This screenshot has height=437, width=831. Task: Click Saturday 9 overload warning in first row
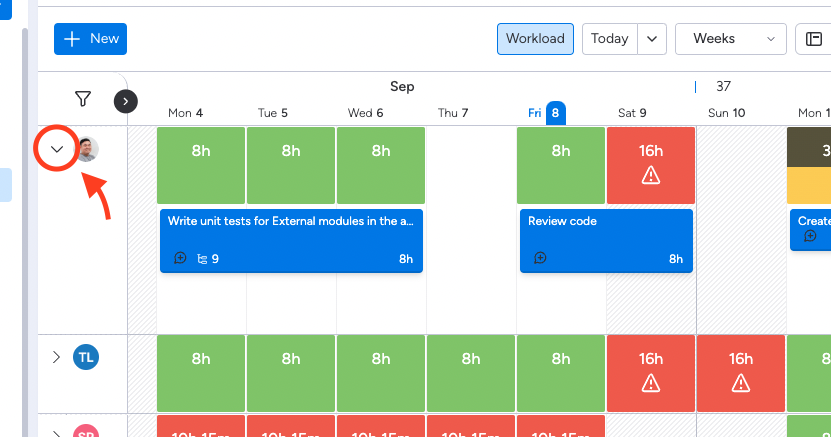(651, 176)
